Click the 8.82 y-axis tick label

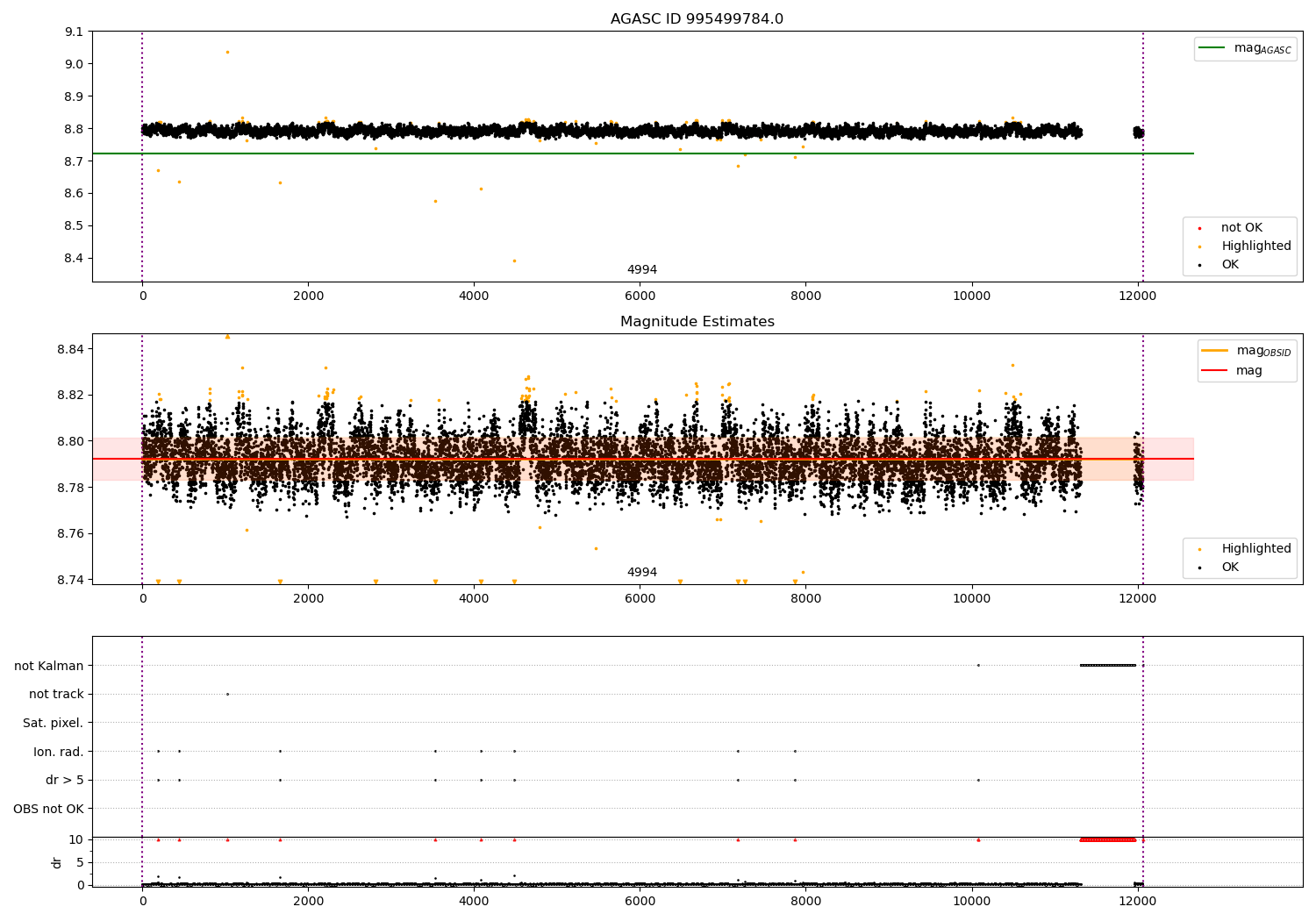[71, 395]
